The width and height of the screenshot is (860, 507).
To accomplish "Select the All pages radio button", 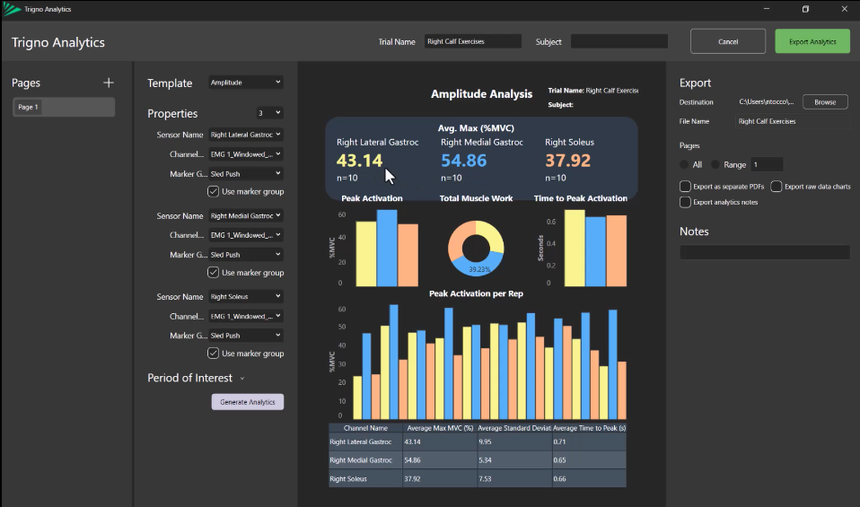I will pos(685,164).
